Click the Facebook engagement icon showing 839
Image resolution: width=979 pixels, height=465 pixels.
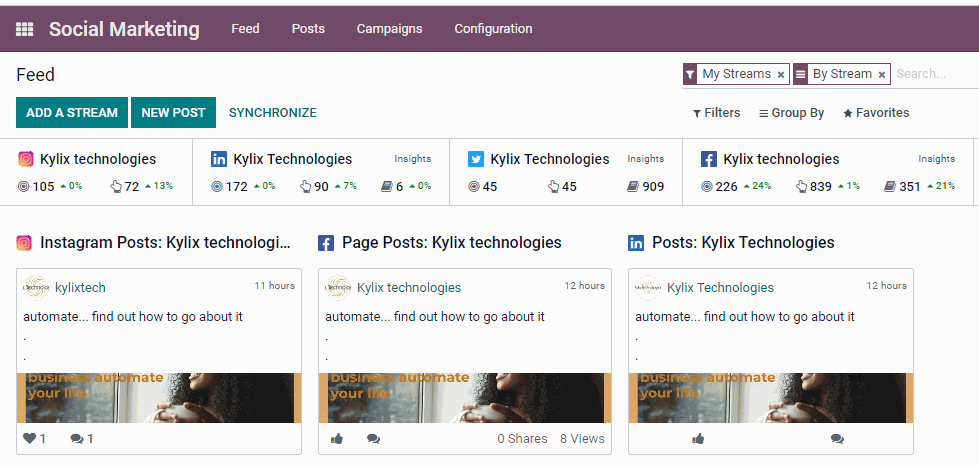[802, 186]
